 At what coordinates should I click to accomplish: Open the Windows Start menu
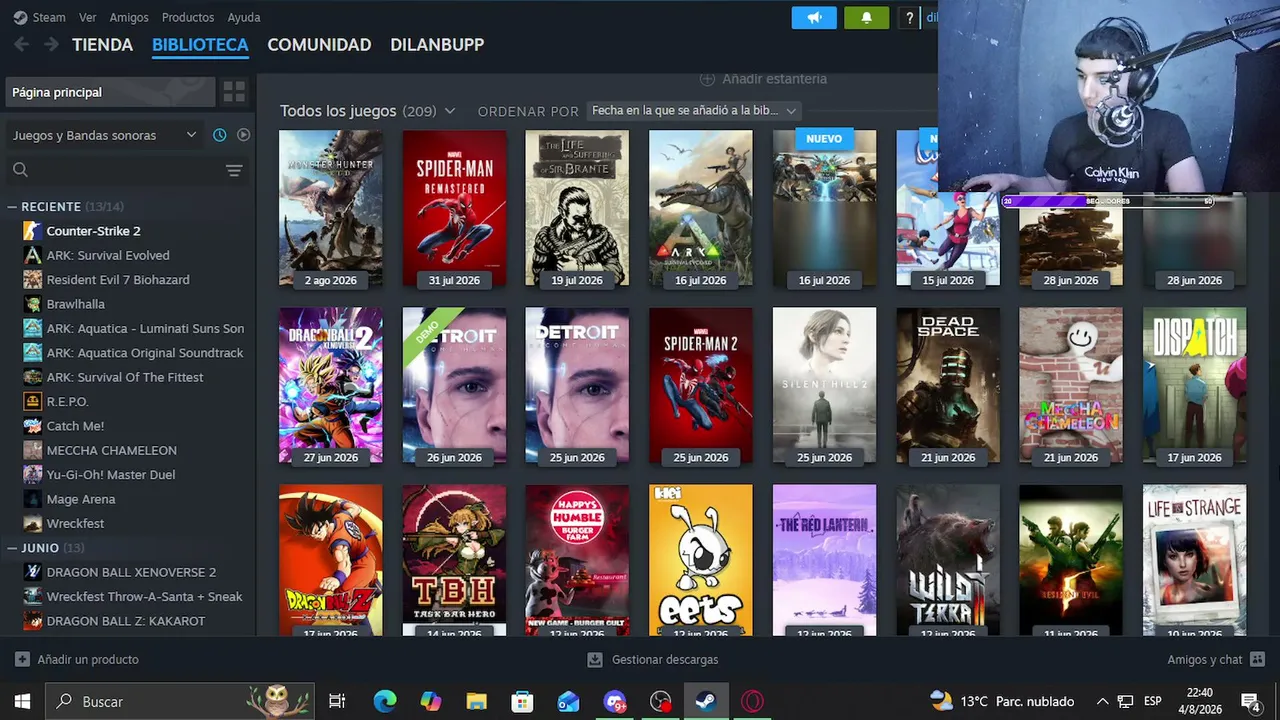[22, 701]
